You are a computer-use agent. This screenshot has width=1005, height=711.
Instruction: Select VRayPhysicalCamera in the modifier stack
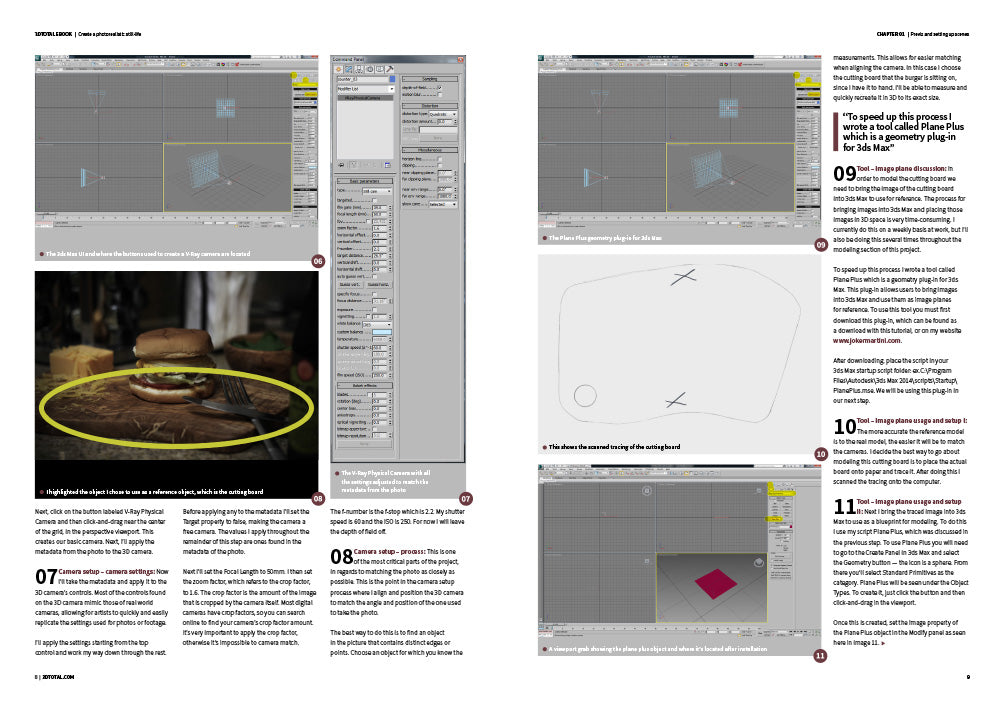click(363, 98)
